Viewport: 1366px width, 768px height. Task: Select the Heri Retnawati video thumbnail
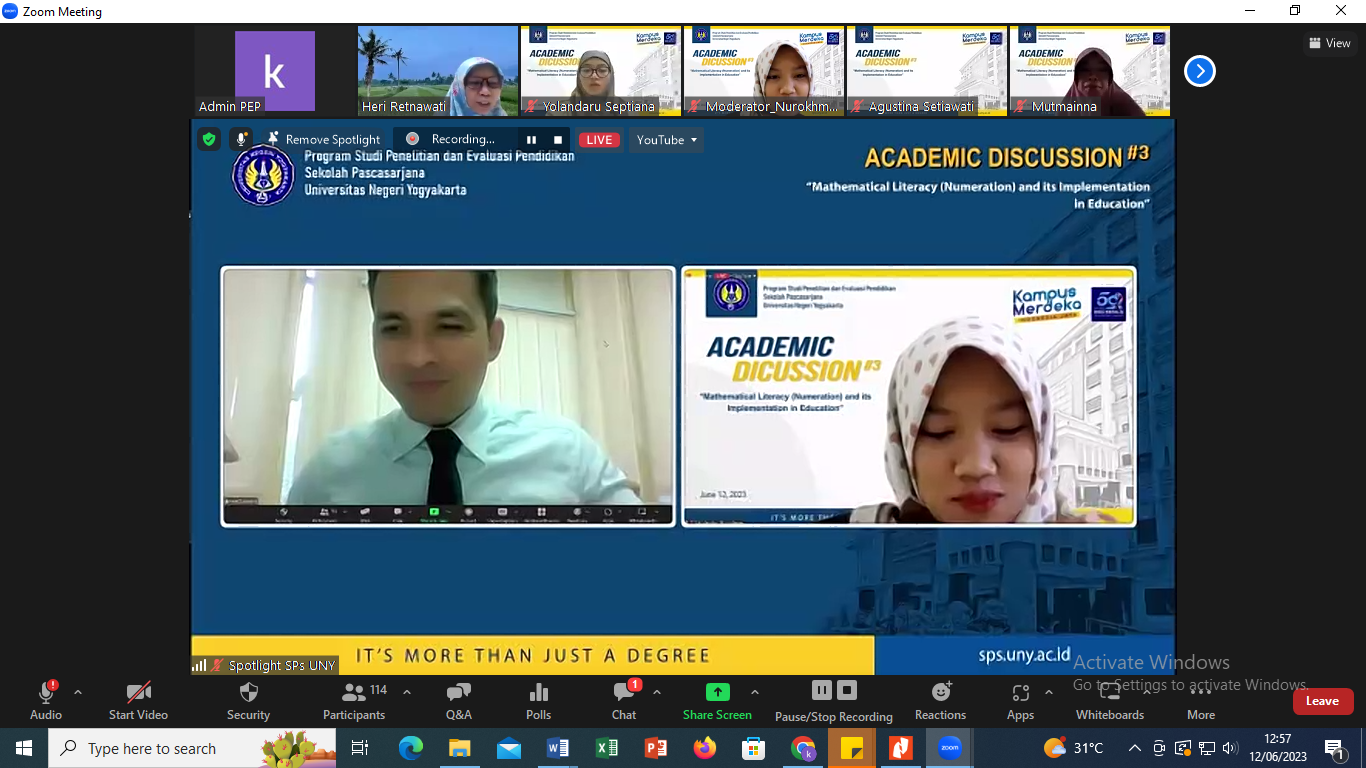[437, 71]
